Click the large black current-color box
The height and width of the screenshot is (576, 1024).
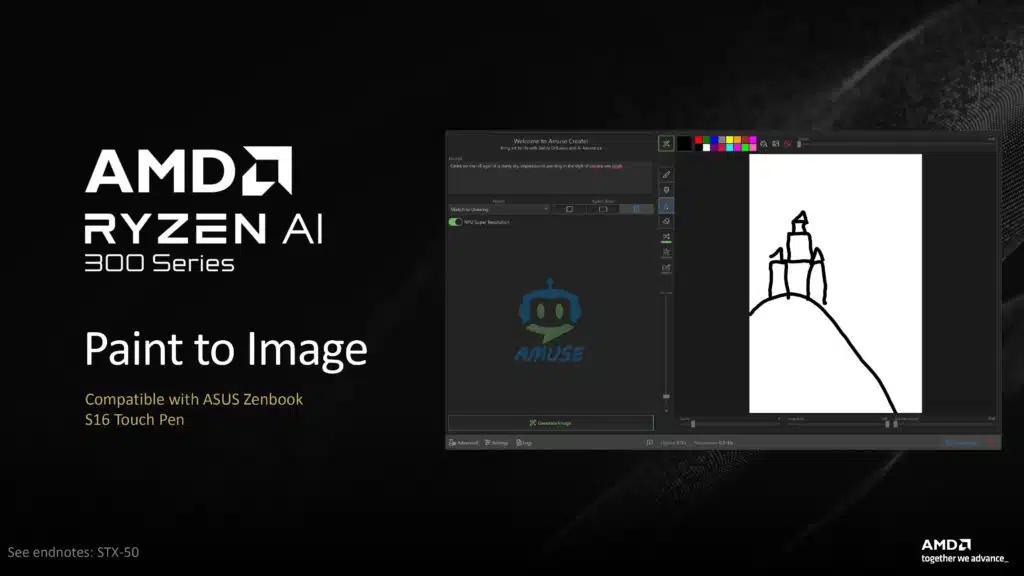(x=684, y=144)
